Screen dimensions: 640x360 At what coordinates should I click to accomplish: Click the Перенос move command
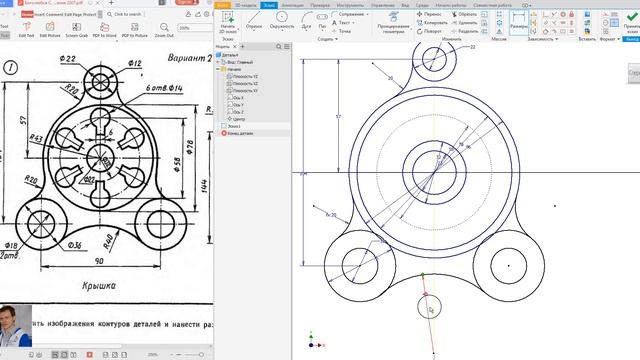click(x=429, y=14)
